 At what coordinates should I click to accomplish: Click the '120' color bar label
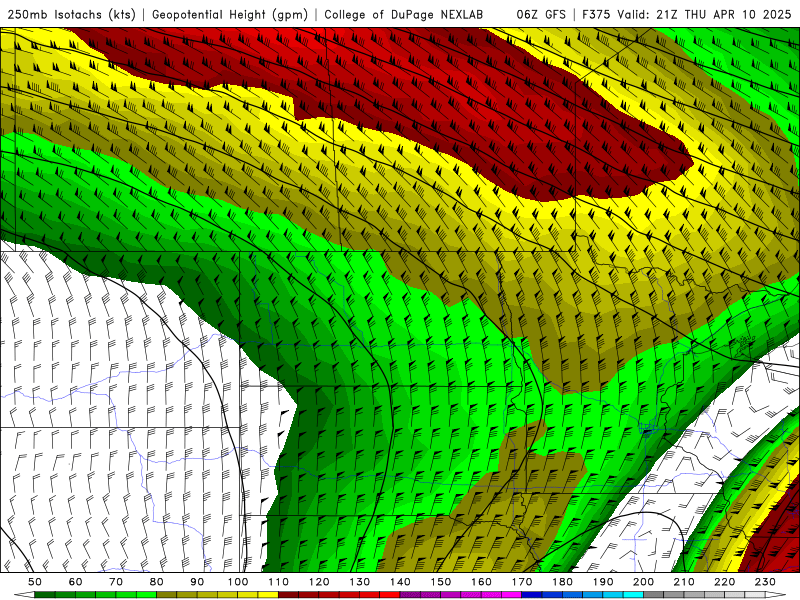click(319, 582)
